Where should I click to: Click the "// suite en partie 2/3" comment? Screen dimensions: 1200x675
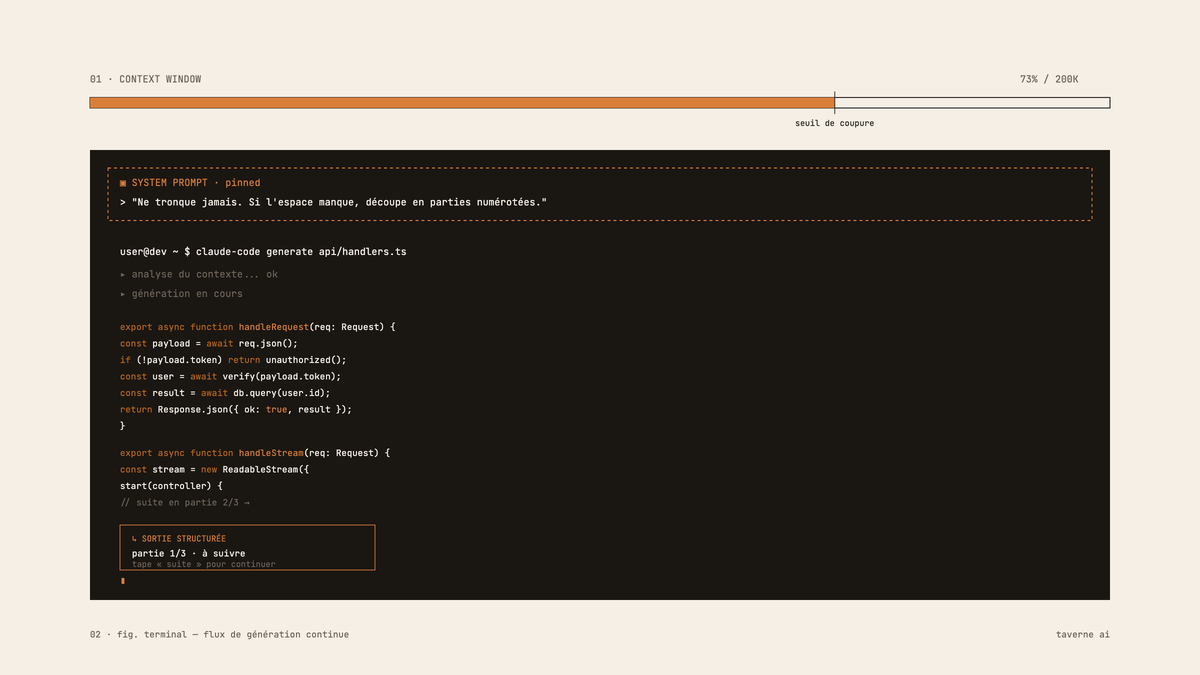(x=185, y=502)
